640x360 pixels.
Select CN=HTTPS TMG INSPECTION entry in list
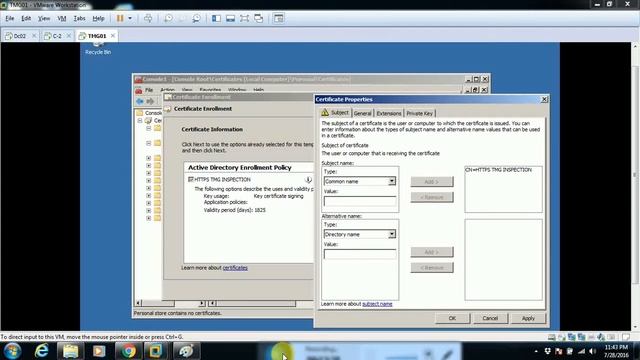tap(498, 170)
